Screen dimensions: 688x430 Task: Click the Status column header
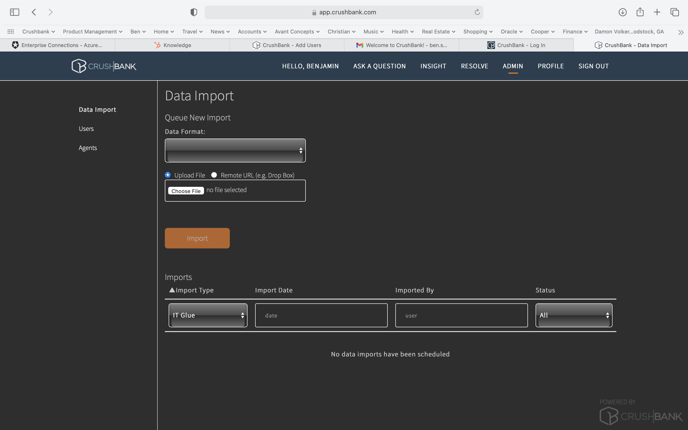pyautogui.click(x=545, y=290)
